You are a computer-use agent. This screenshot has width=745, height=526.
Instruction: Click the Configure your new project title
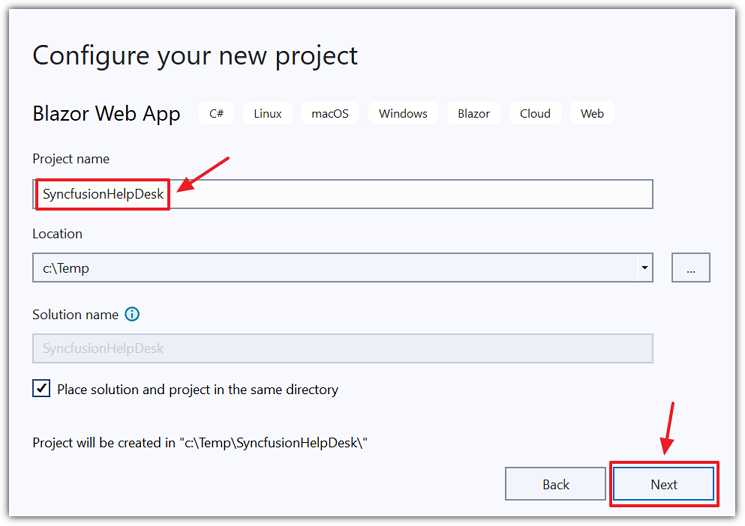(195, 56)
